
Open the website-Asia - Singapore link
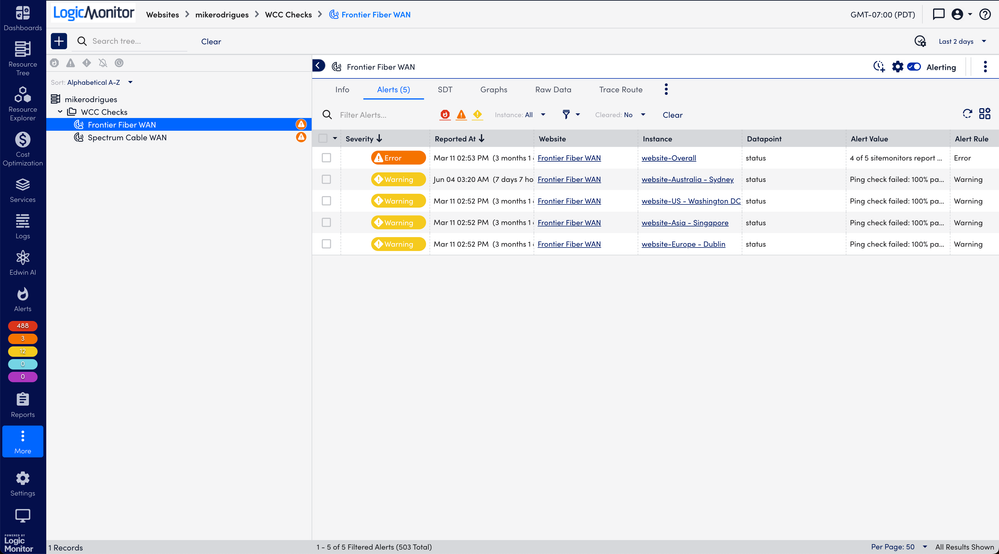[684, 223]
